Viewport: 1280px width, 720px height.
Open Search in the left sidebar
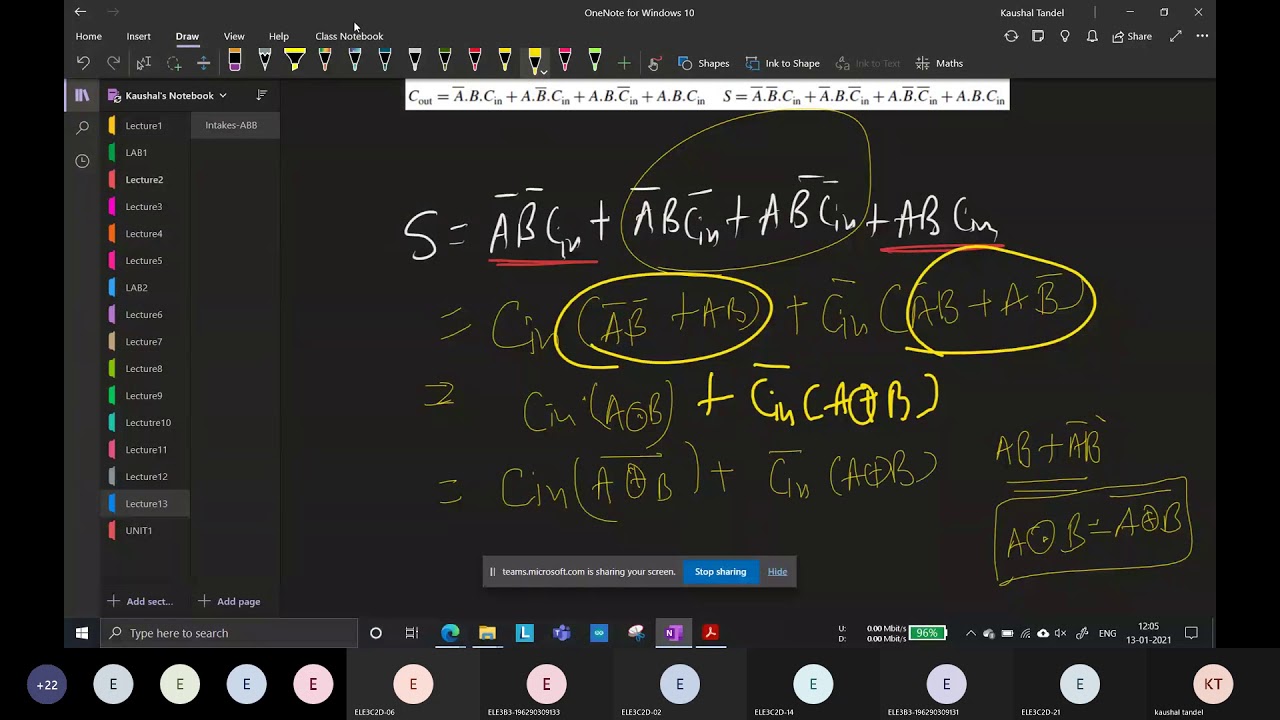pyautogui.click(x=82, y=128)
